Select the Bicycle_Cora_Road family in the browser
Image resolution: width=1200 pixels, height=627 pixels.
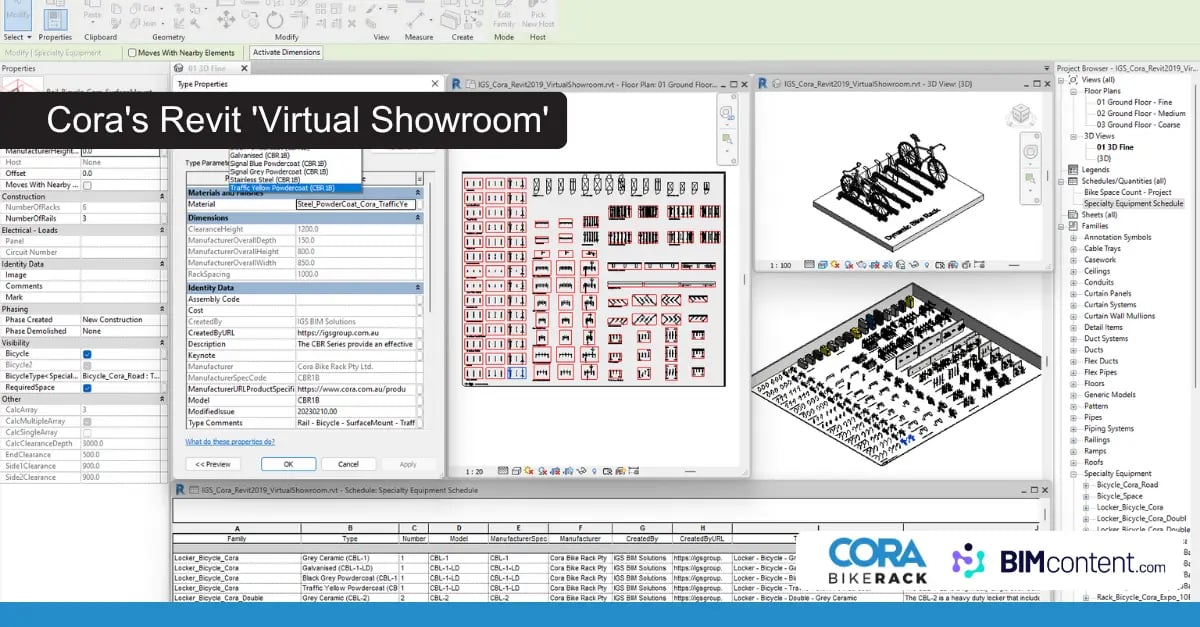coord(1127,485)
